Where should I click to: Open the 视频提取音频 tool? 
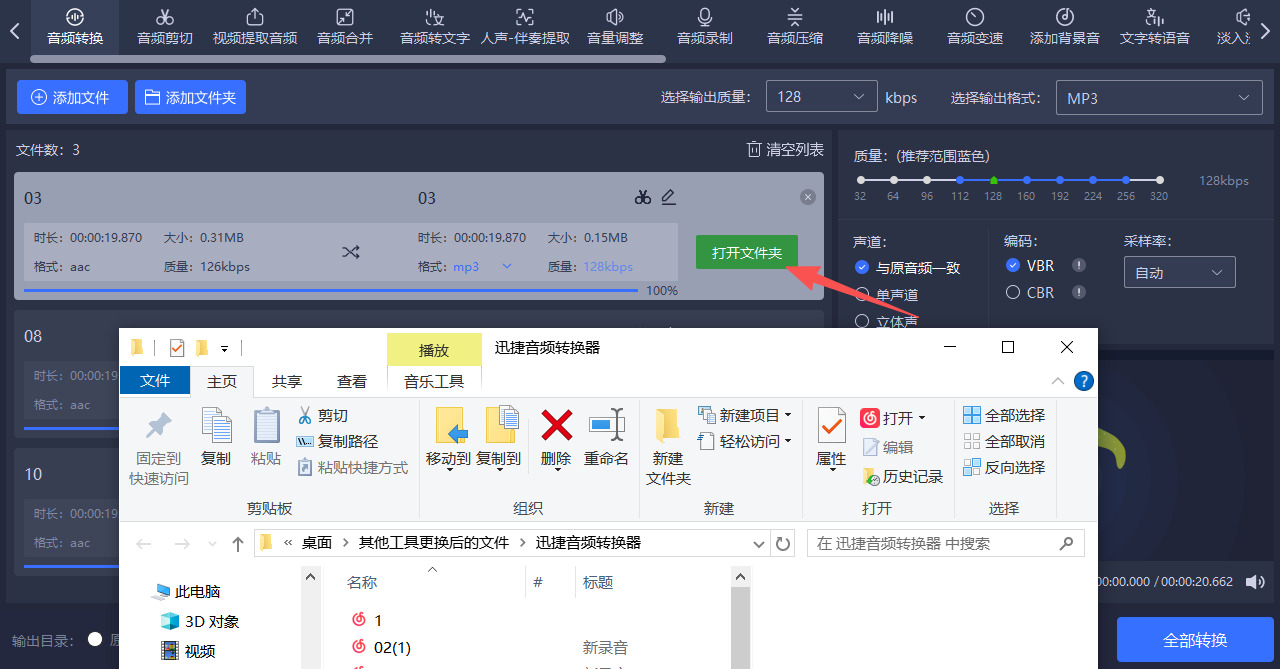[x=255, y=27]
